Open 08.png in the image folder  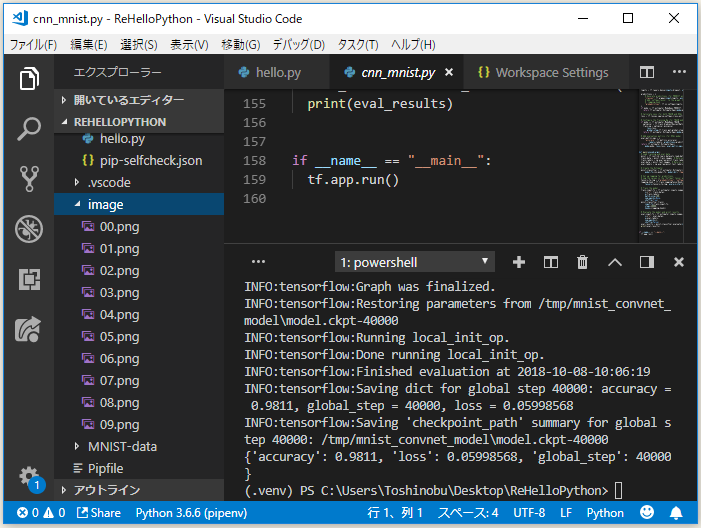tap(139, 402)
